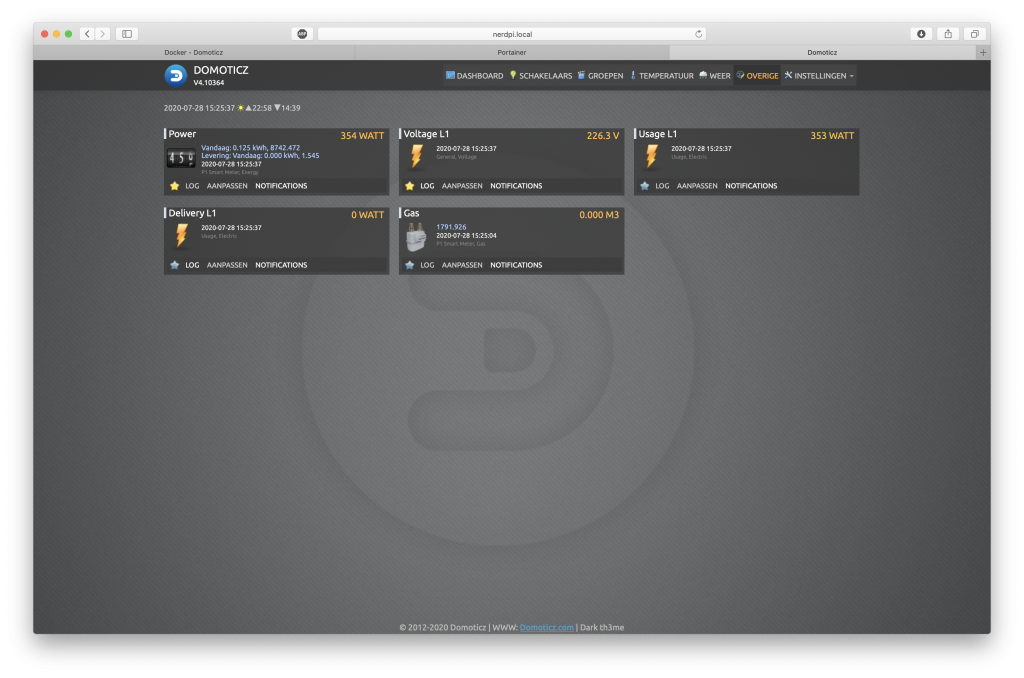
Task: Click the 354 WATT power value
Action: (x=362, y=136)
